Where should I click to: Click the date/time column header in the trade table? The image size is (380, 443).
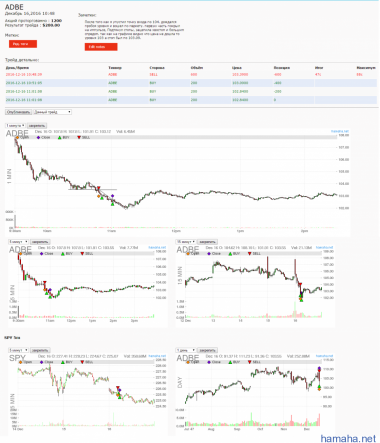pos(17,68)
